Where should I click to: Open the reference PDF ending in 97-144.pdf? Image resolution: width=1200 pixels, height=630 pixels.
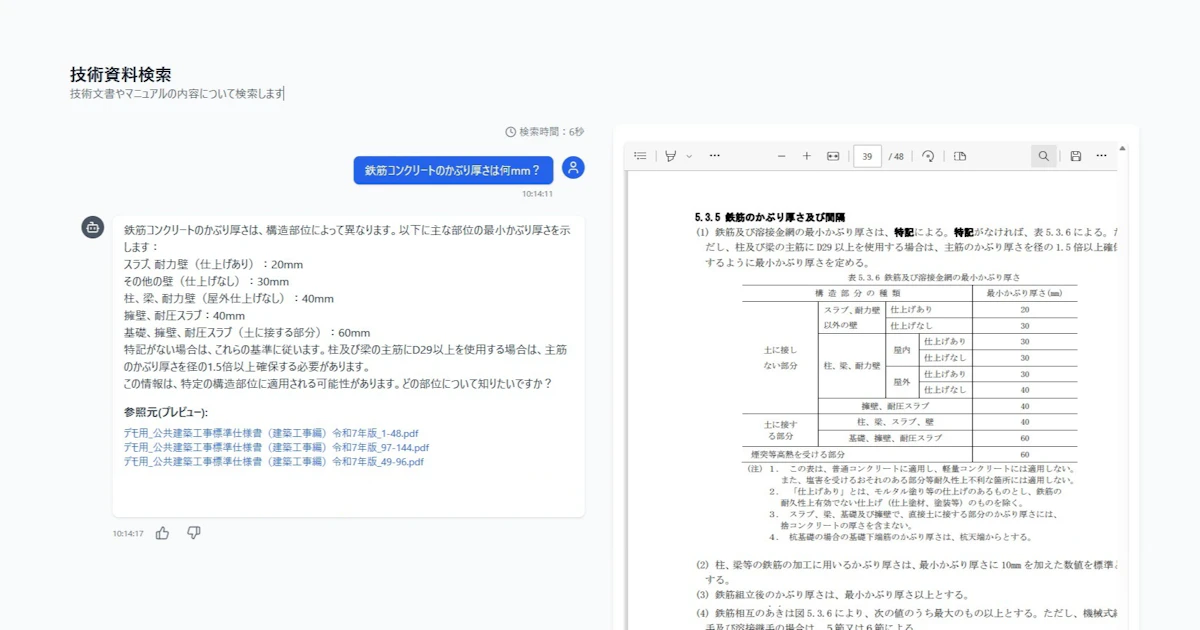pos(276,448)
